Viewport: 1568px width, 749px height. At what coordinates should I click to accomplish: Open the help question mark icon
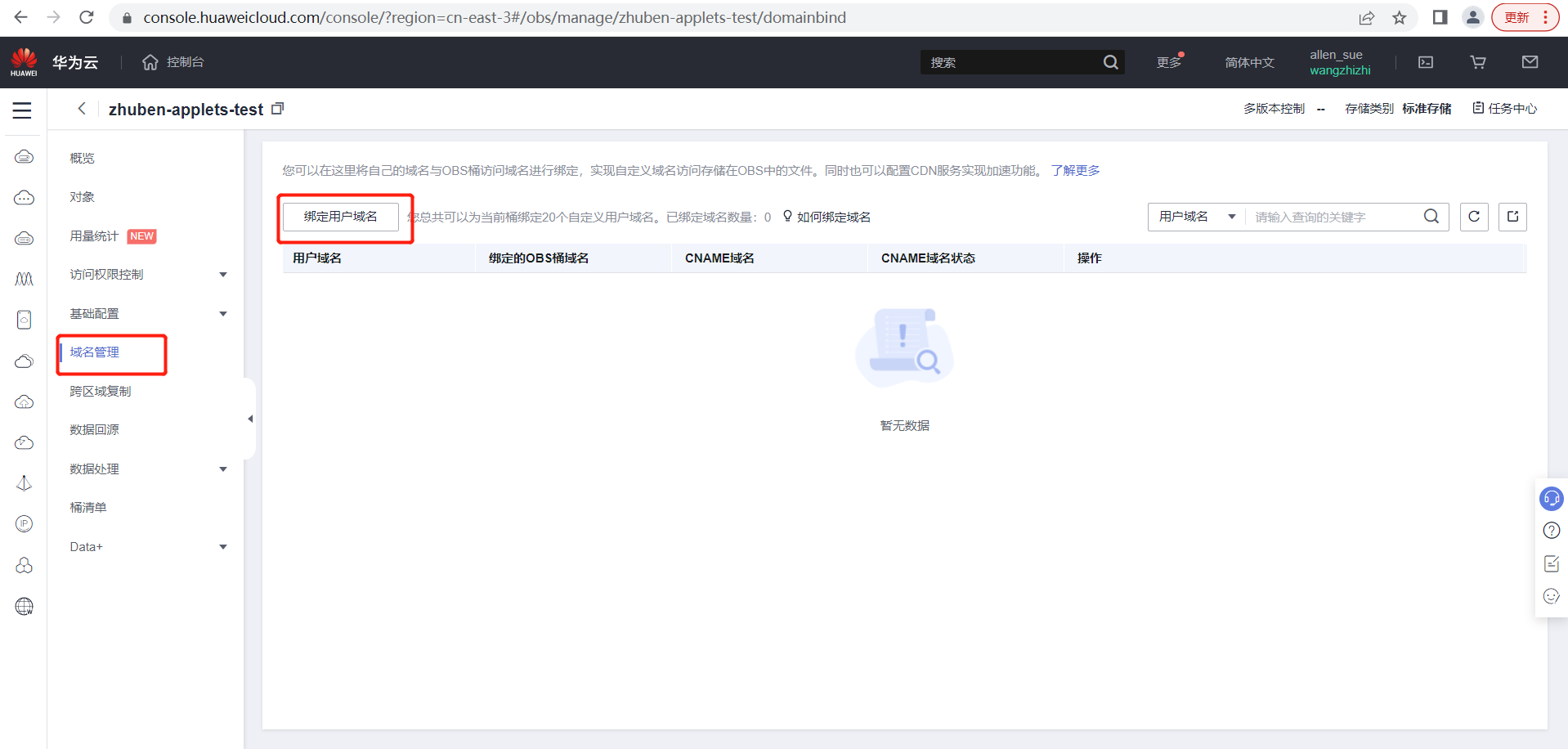1551,531
